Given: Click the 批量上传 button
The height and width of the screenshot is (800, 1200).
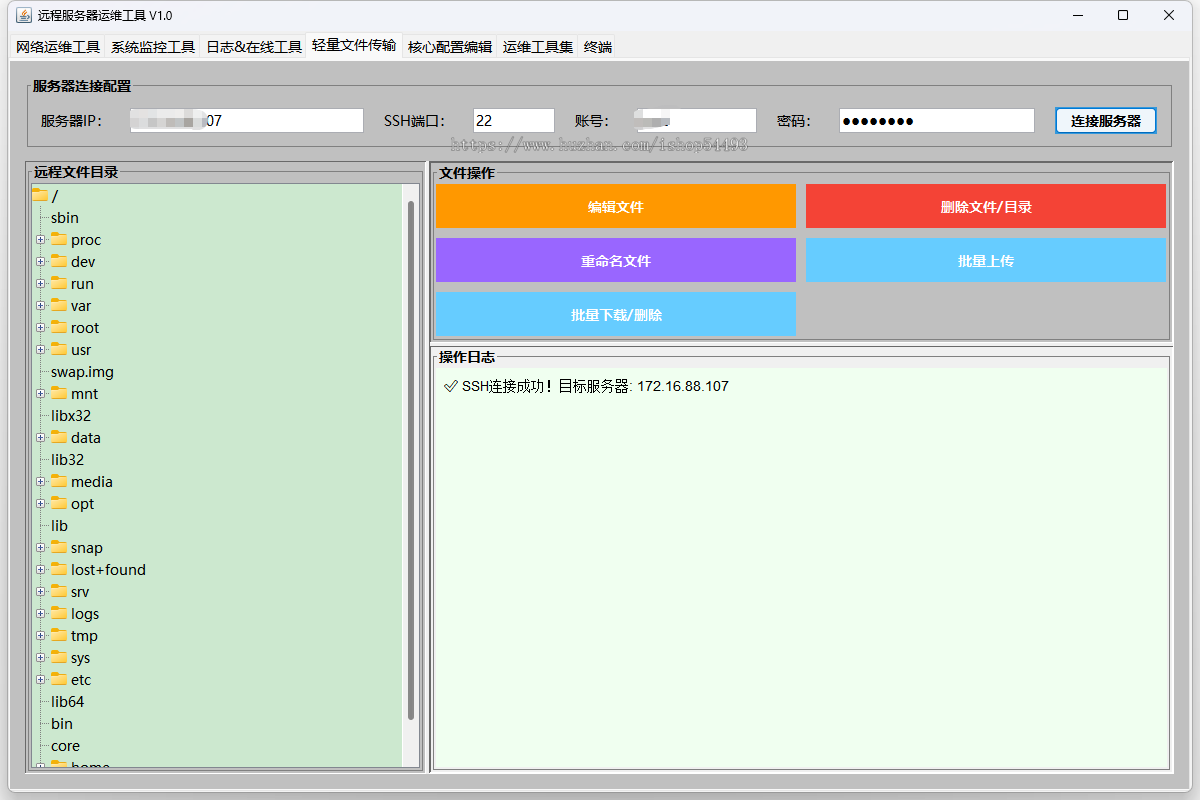Looking at the screenshot, I should tap(986, 260).
